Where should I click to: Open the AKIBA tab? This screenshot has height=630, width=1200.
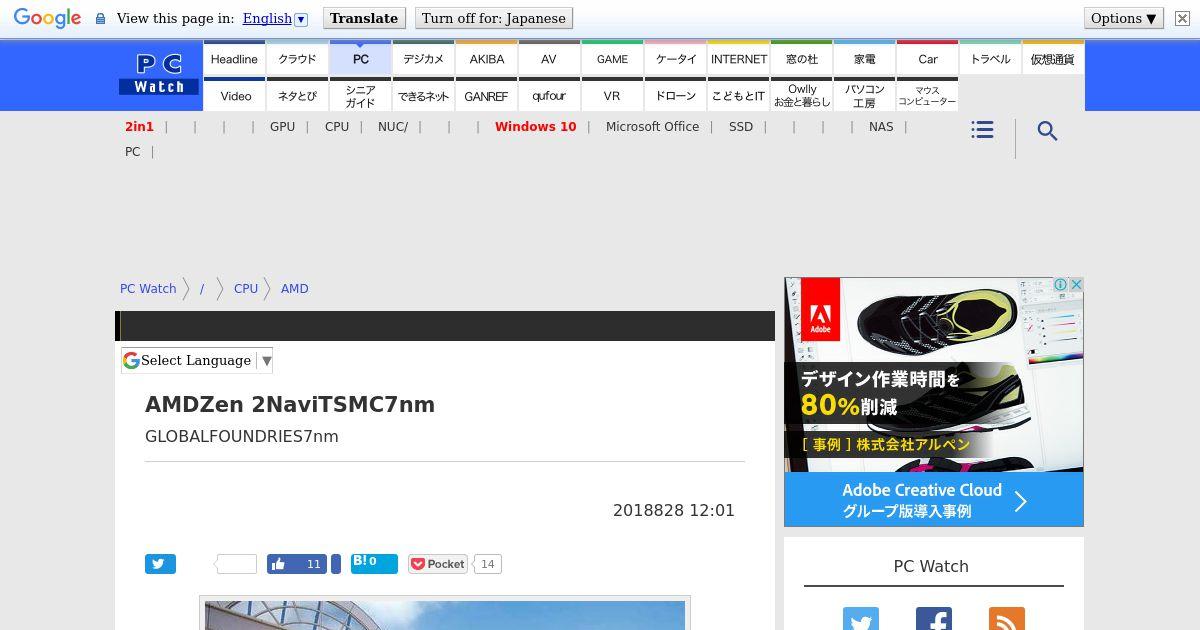486,59
